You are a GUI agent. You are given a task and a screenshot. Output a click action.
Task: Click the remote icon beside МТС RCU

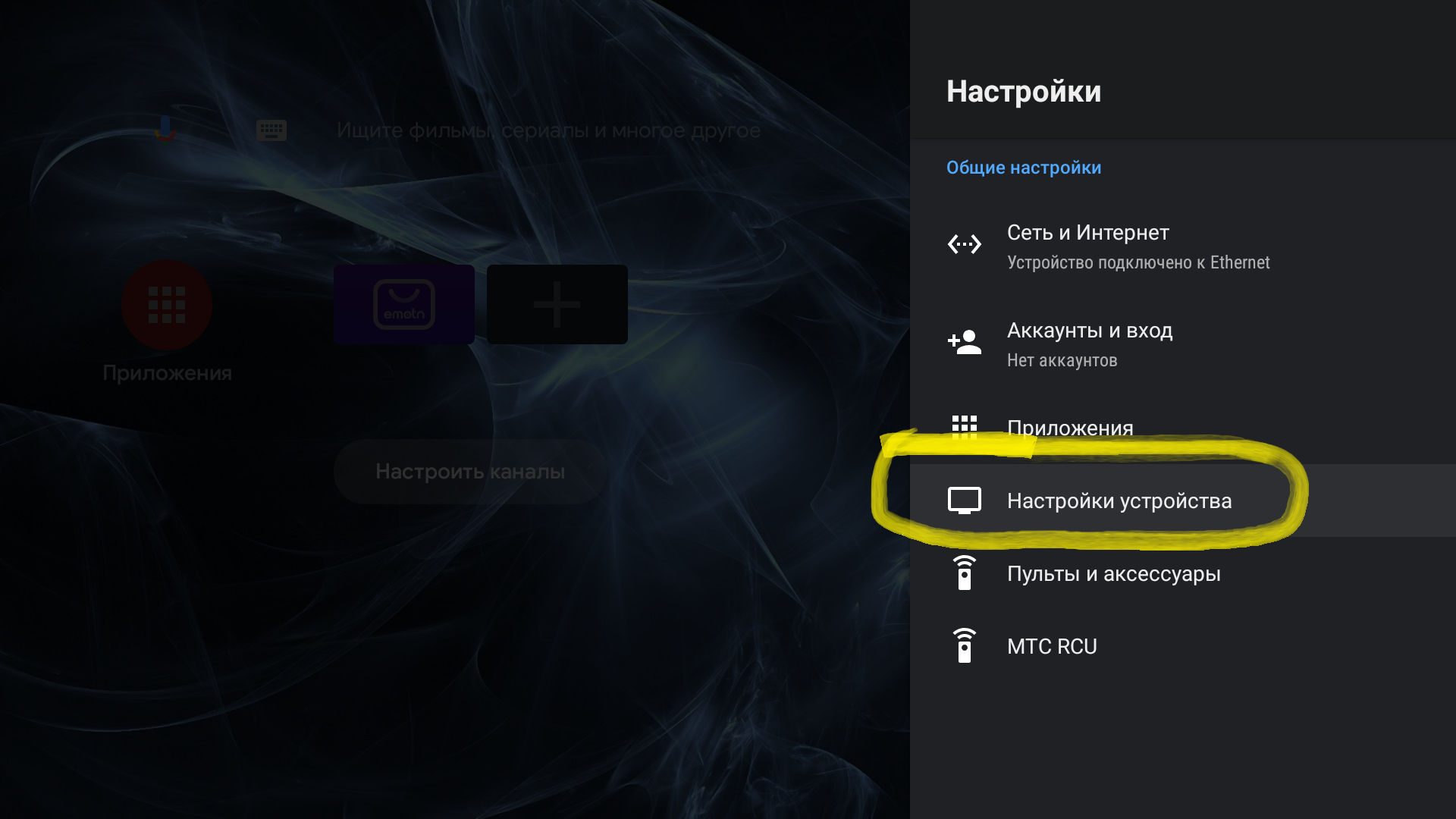(965, 645)
